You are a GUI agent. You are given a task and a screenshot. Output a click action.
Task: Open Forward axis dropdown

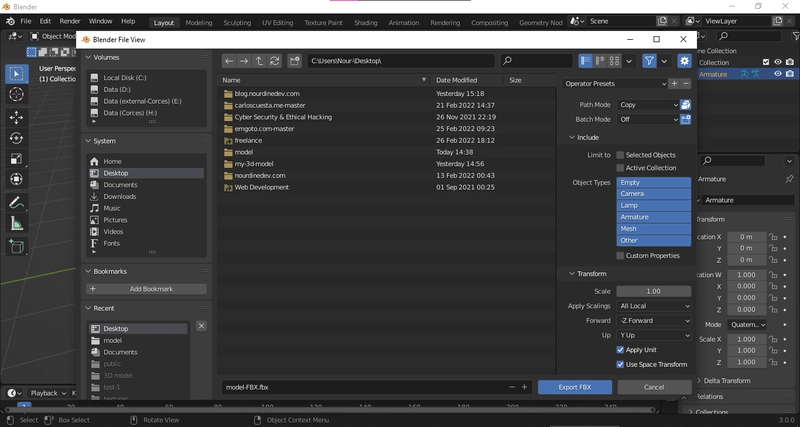click(654, 321)
